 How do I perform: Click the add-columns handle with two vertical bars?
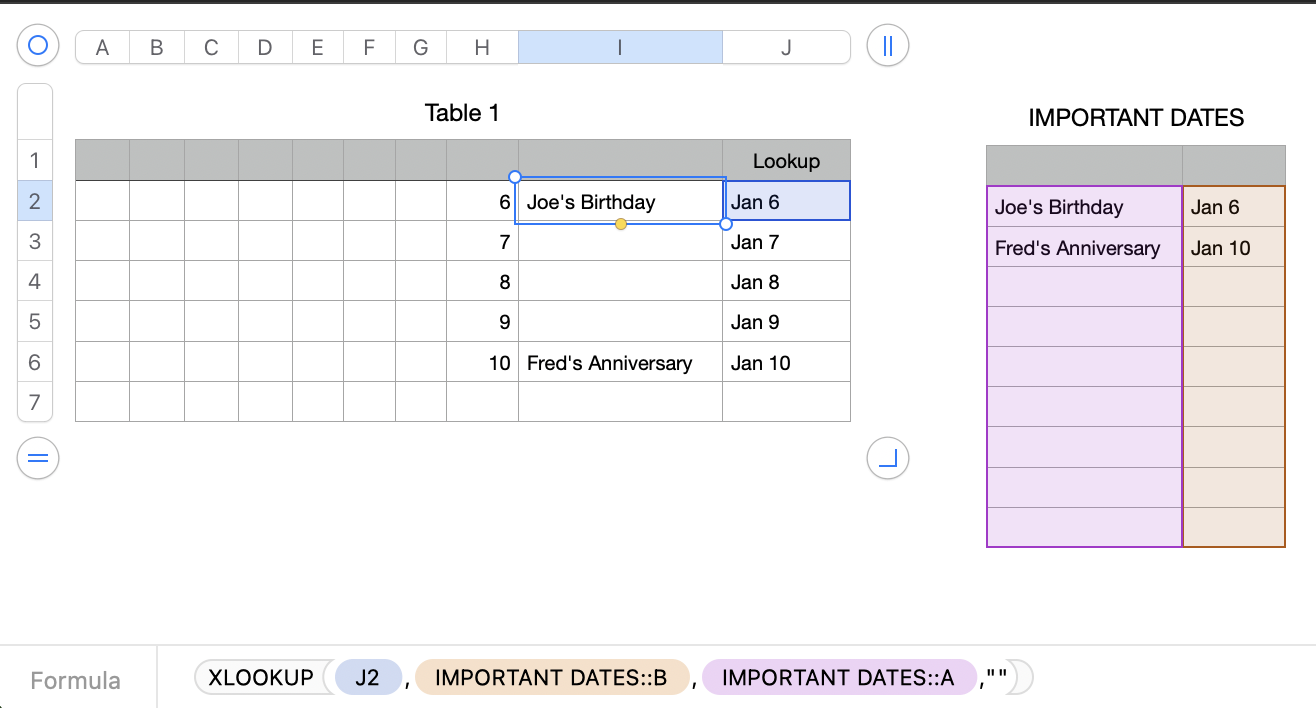pyautogui.click(x=887, y=46)
